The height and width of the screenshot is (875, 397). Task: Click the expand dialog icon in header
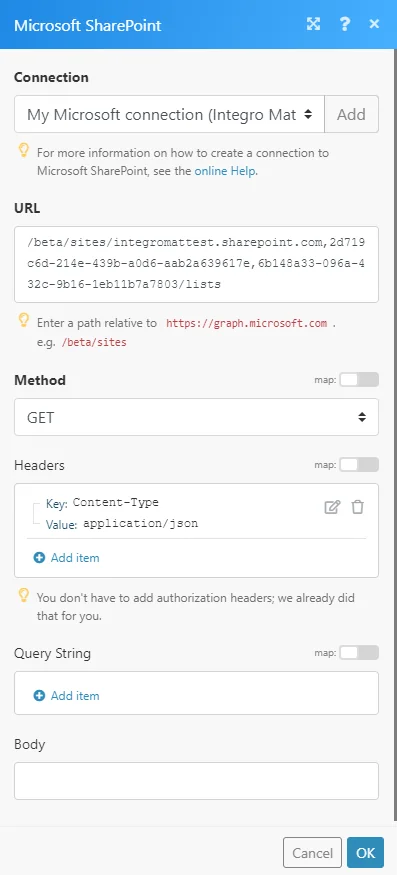313,24
